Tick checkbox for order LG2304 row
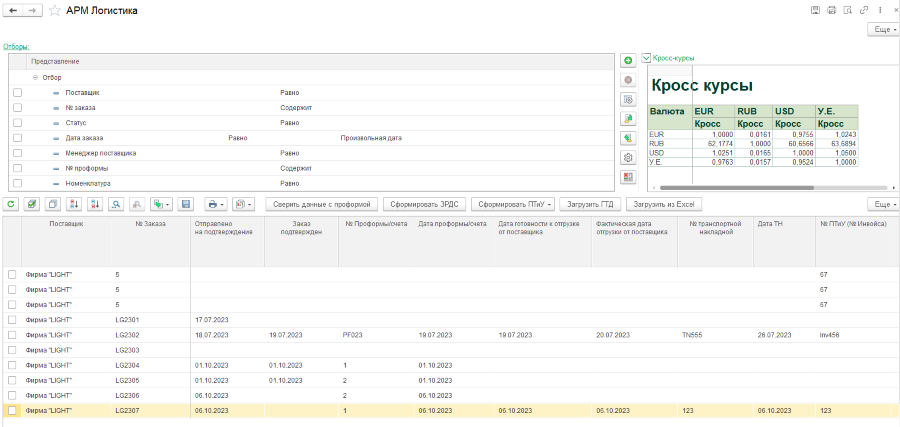The width and height of the screenshot is (900, 427). coord(12,365)
